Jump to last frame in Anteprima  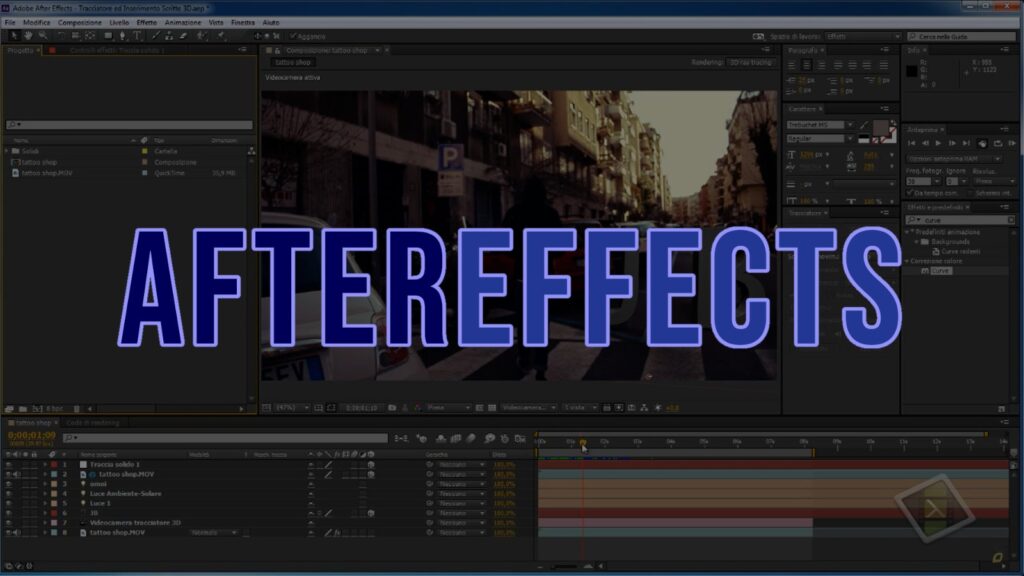[966, 143]
